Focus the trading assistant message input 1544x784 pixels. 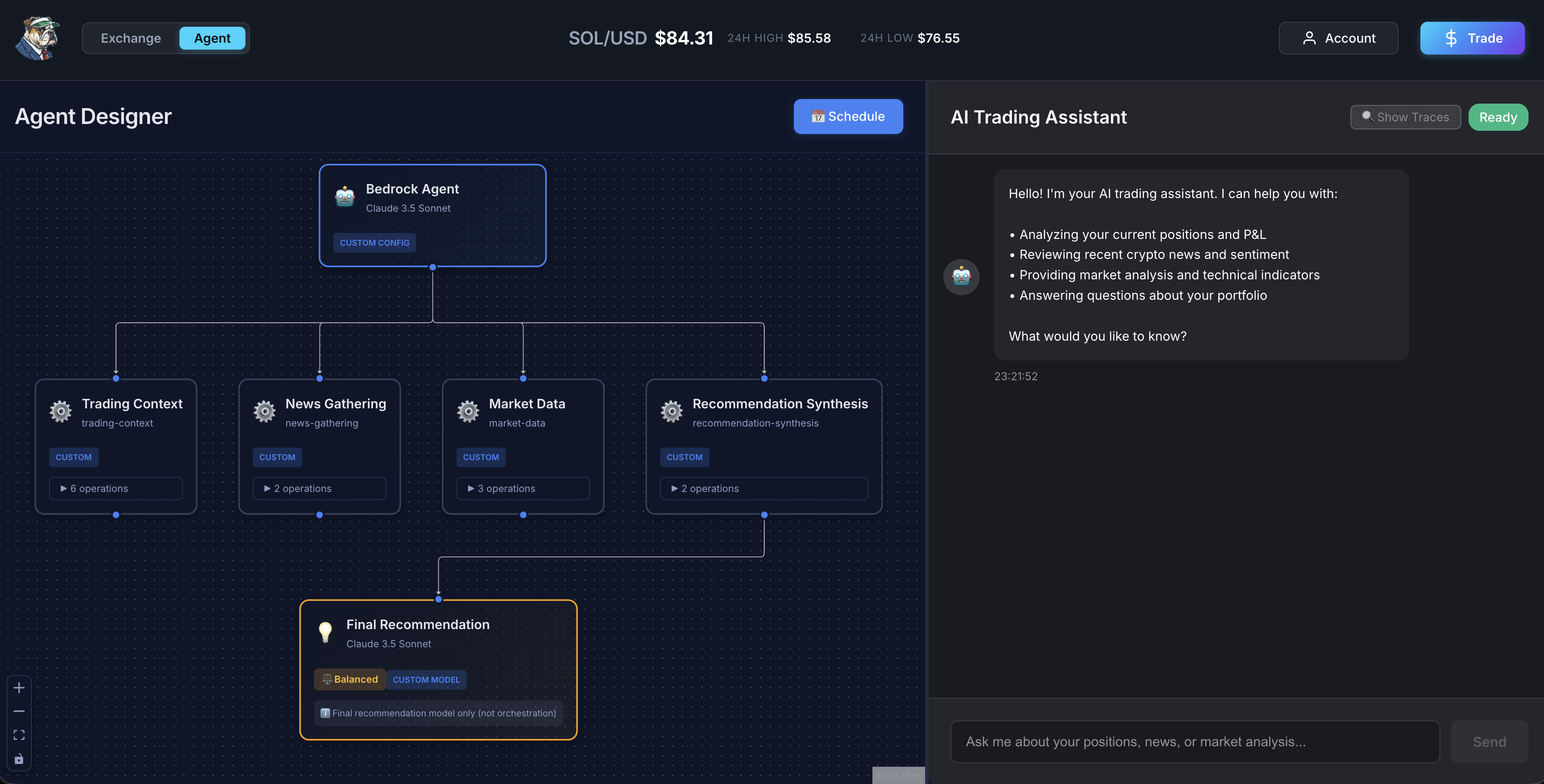pos(1195,741)
